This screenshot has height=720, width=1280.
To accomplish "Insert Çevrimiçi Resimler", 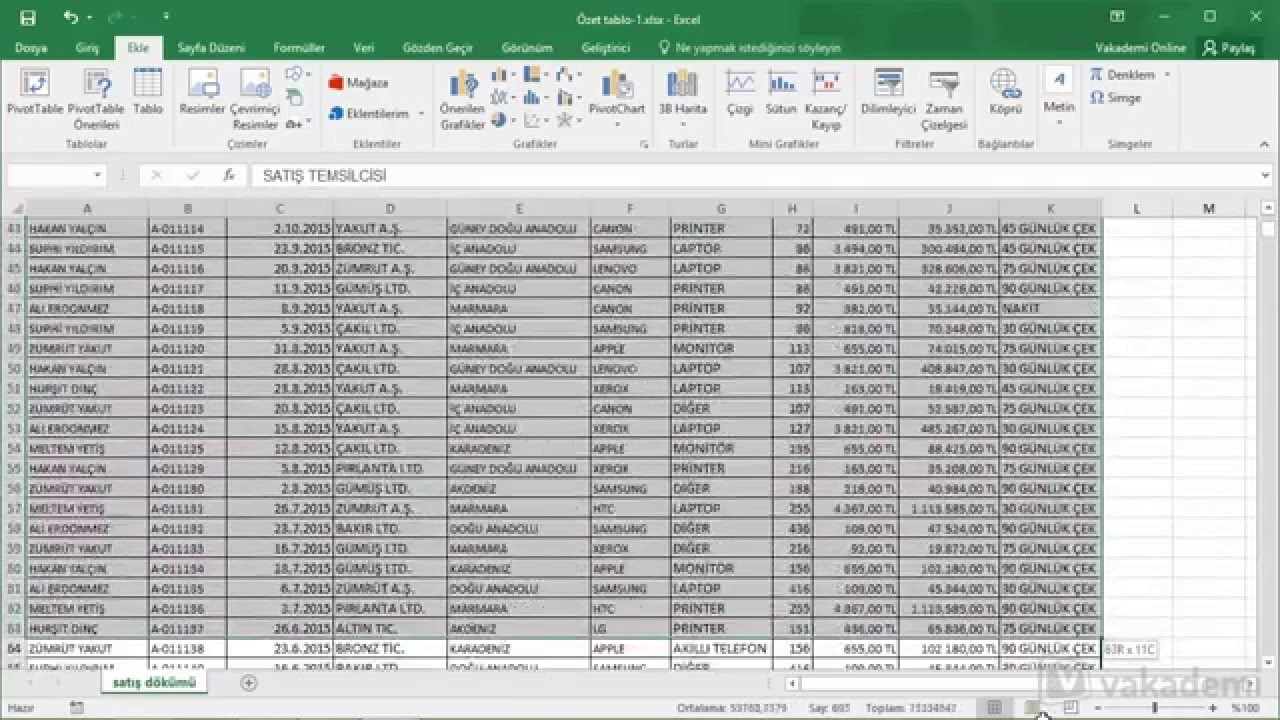I will tap(255, 100).
